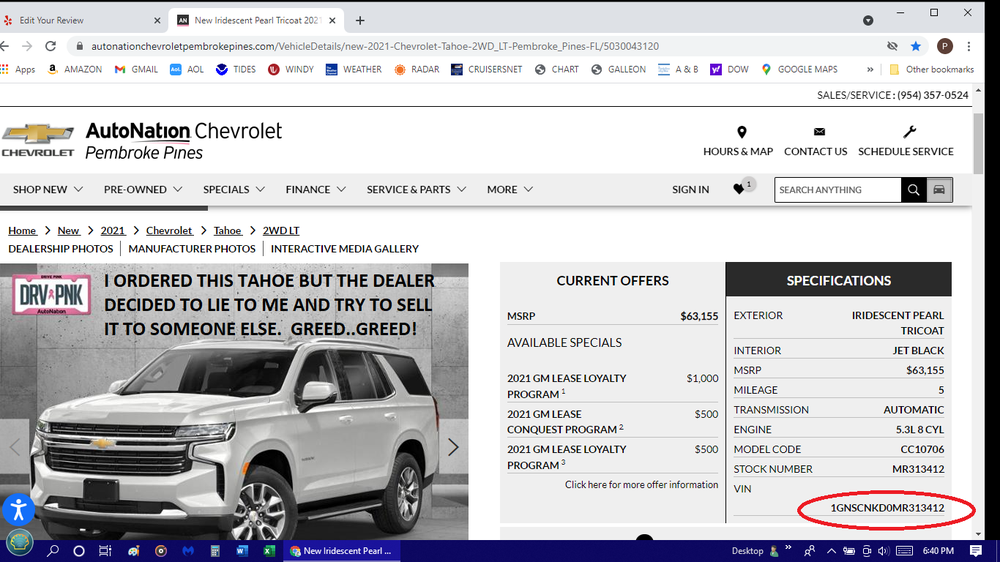The height and width of the screenshot is (562, 1000).
Task: Click the search magnifier button
Action: 913,190
